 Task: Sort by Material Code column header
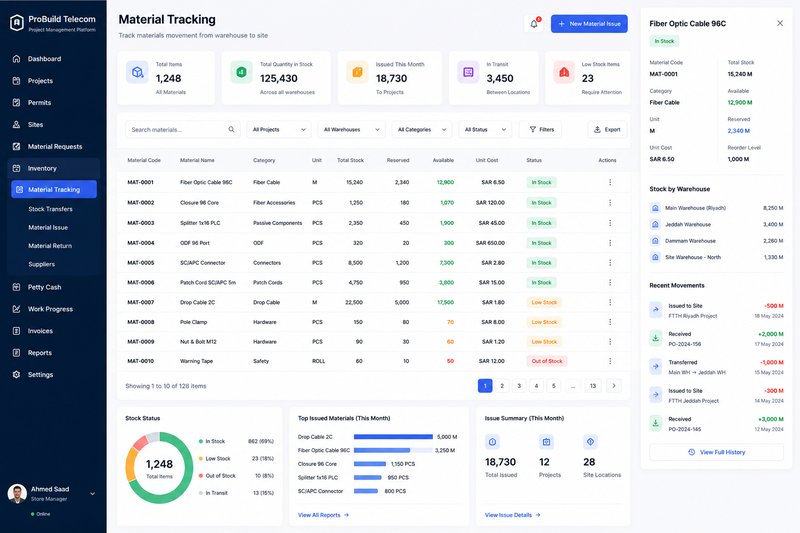click(x=144, y=160)
